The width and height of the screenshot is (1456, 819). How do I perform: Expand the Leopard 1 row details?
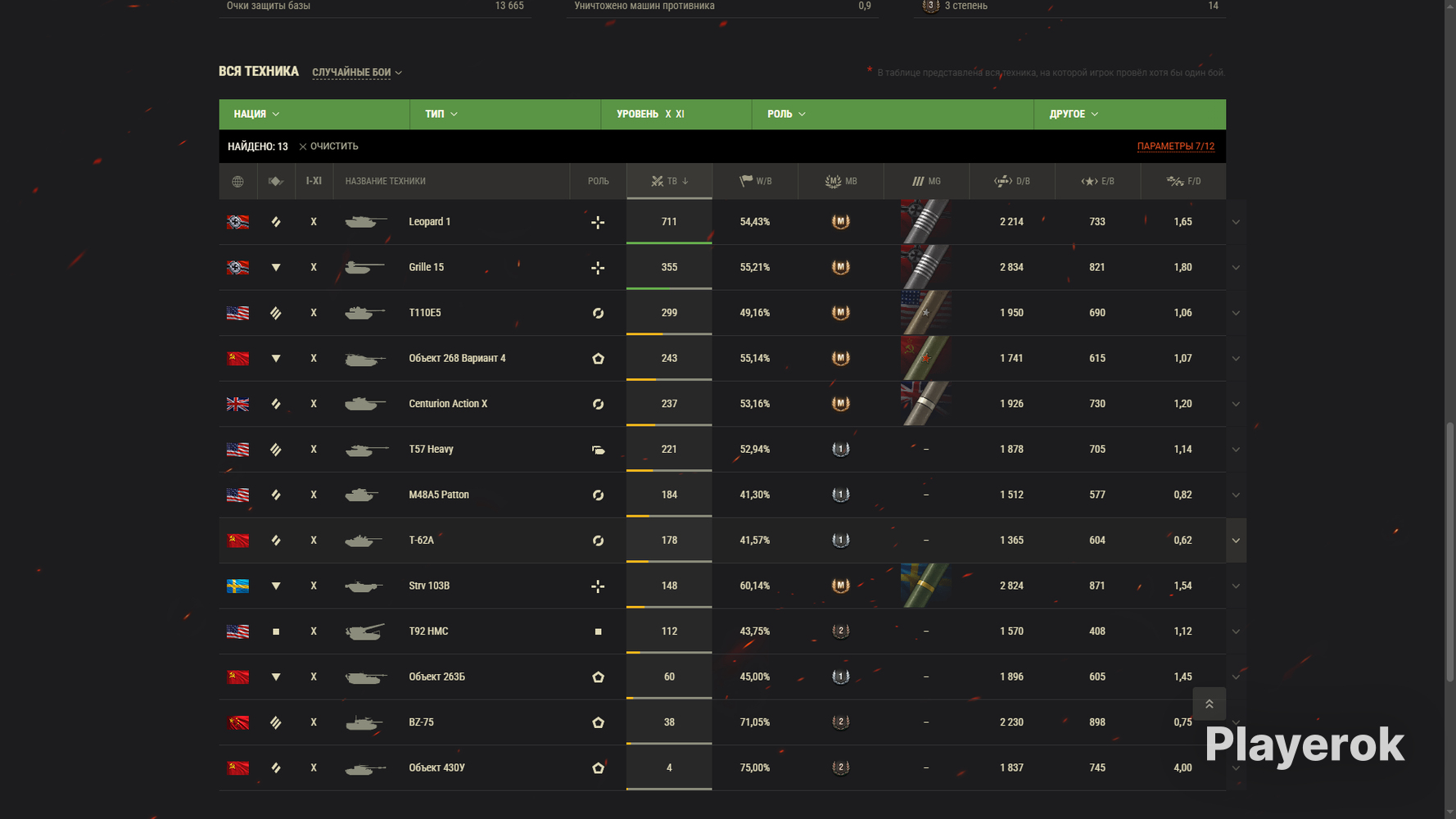pyautogui.click(x=1236, y=222)
